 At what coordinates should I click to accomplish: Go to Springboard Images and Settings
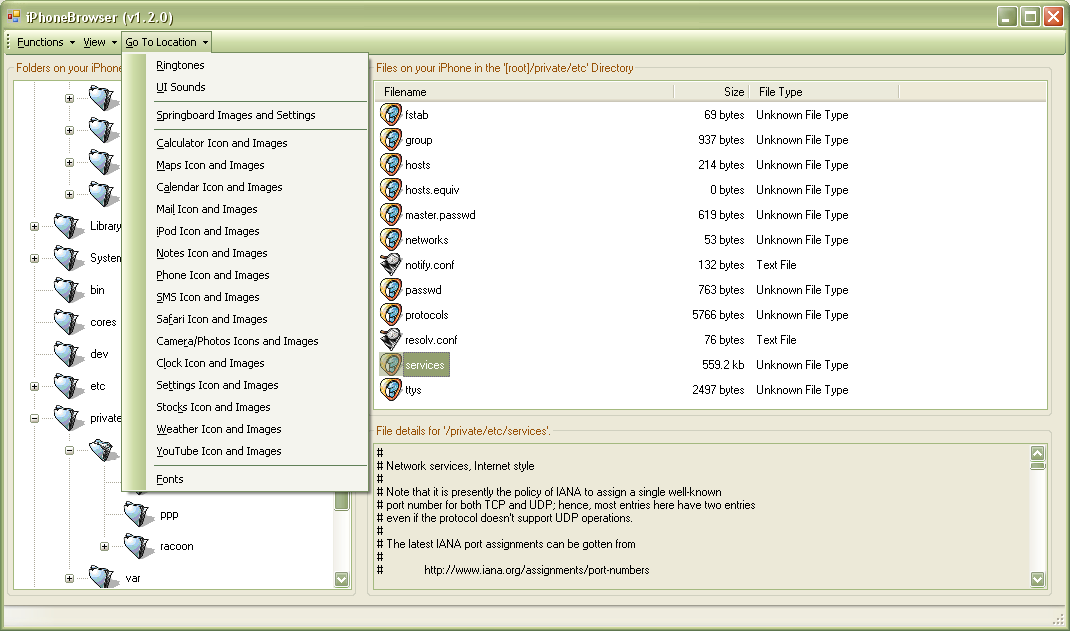coord(235,115)
